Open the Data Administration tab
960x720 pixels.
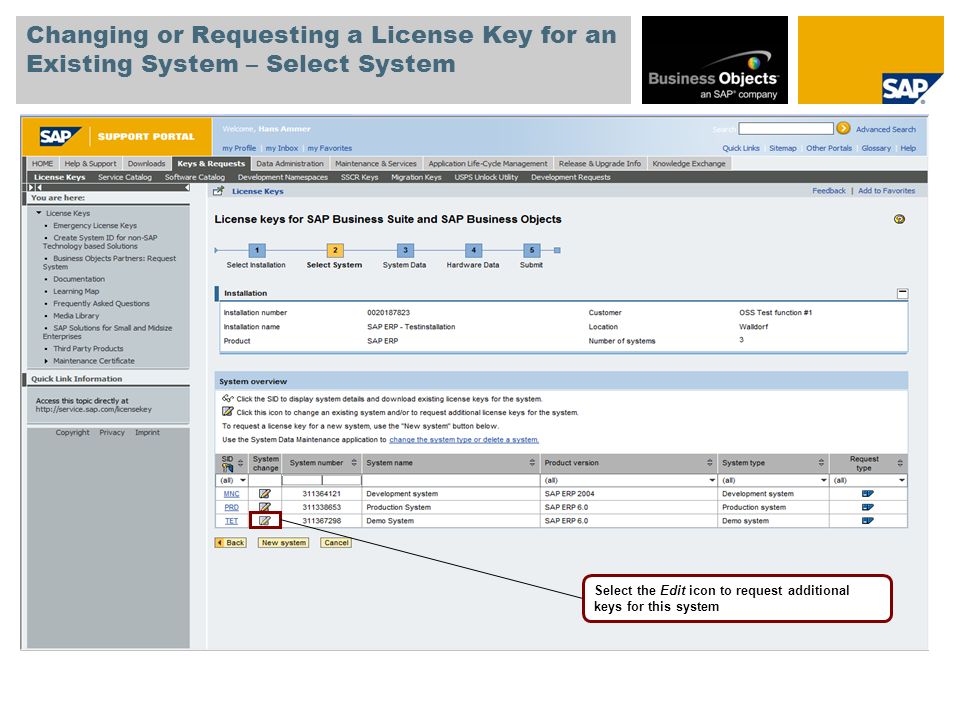[290, 163]
